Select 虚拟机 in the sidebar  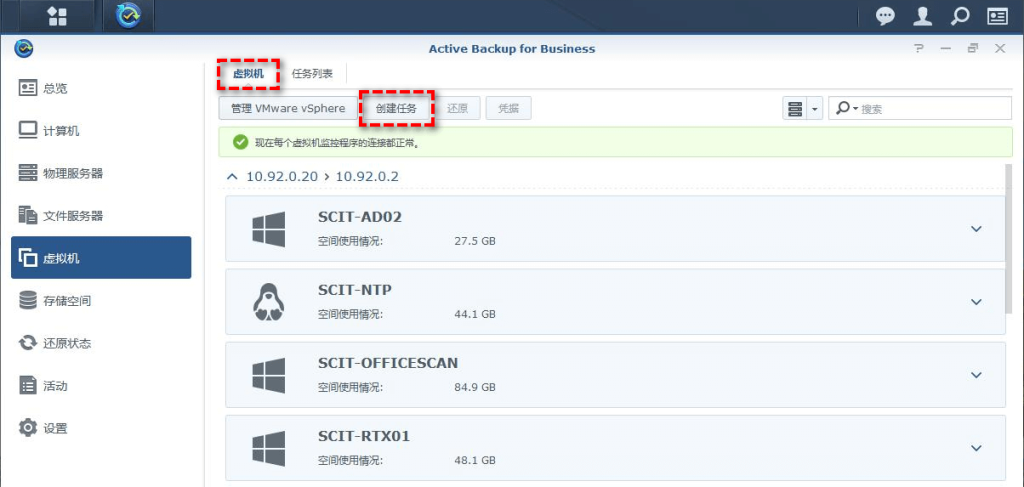(101, 258)
